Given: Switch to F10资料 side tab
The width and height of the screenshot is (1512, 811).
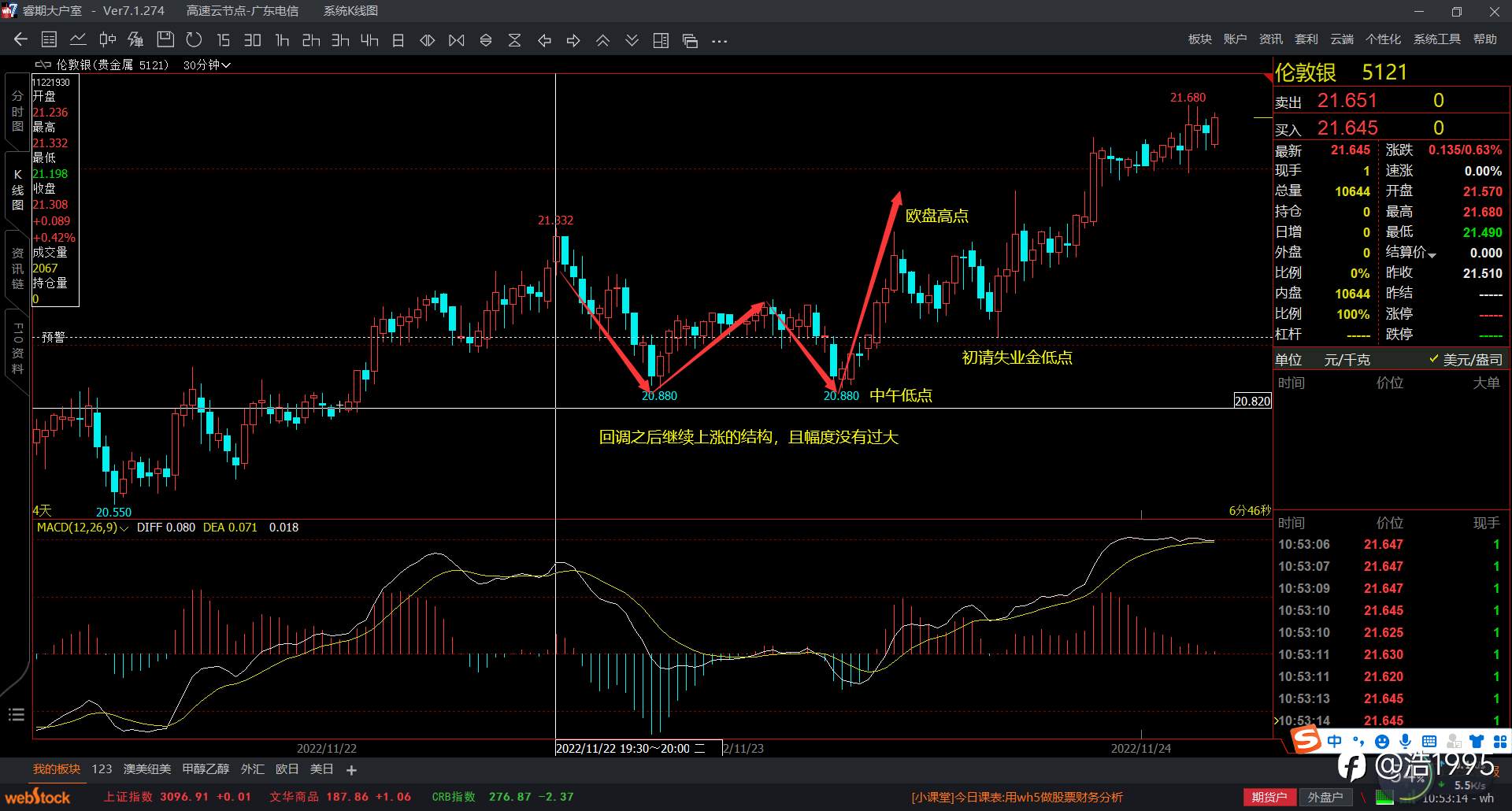Looking at the screenshot, I should [x=17, y=347].
